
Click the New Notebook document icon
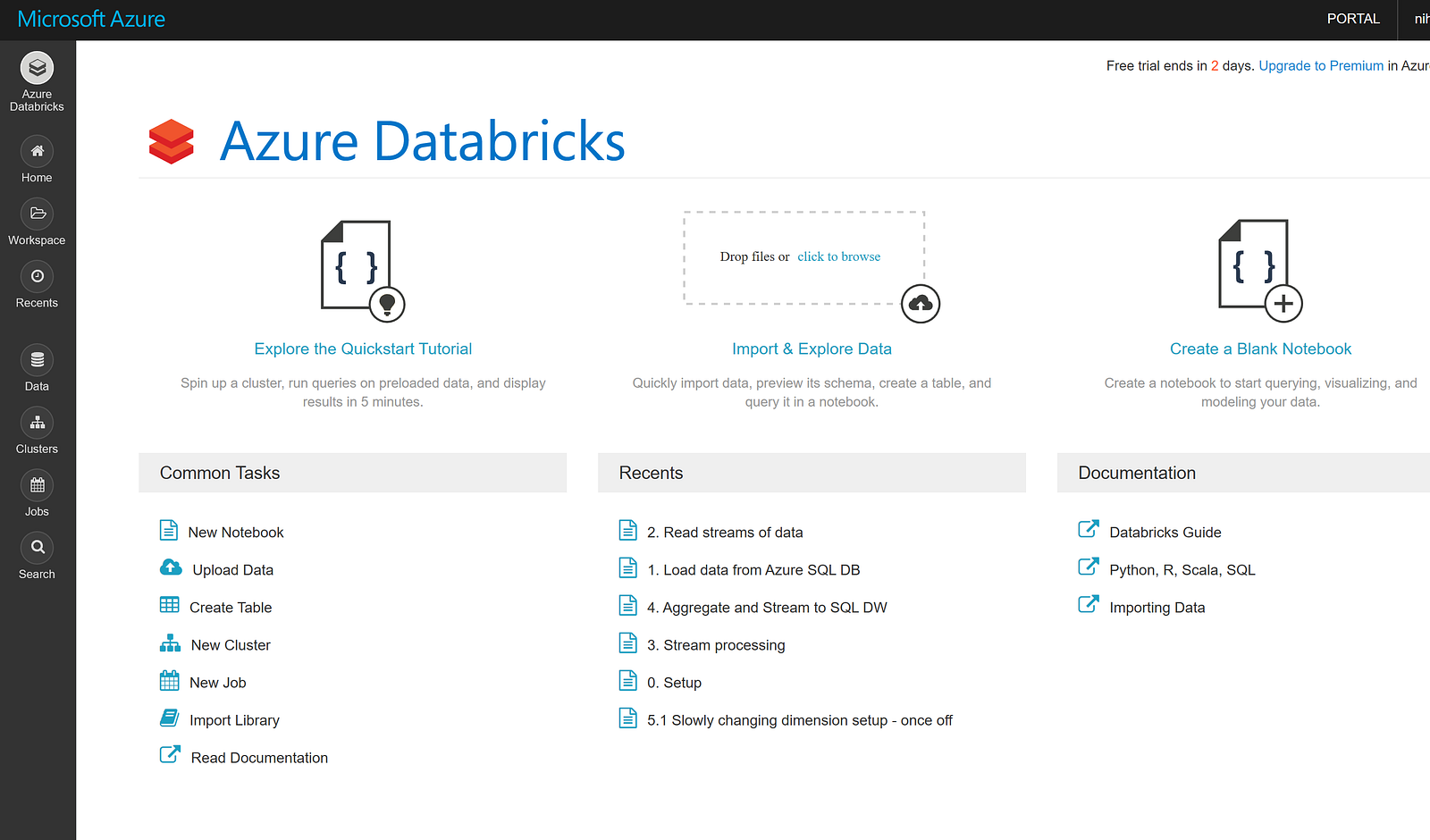tap(169, 530)
